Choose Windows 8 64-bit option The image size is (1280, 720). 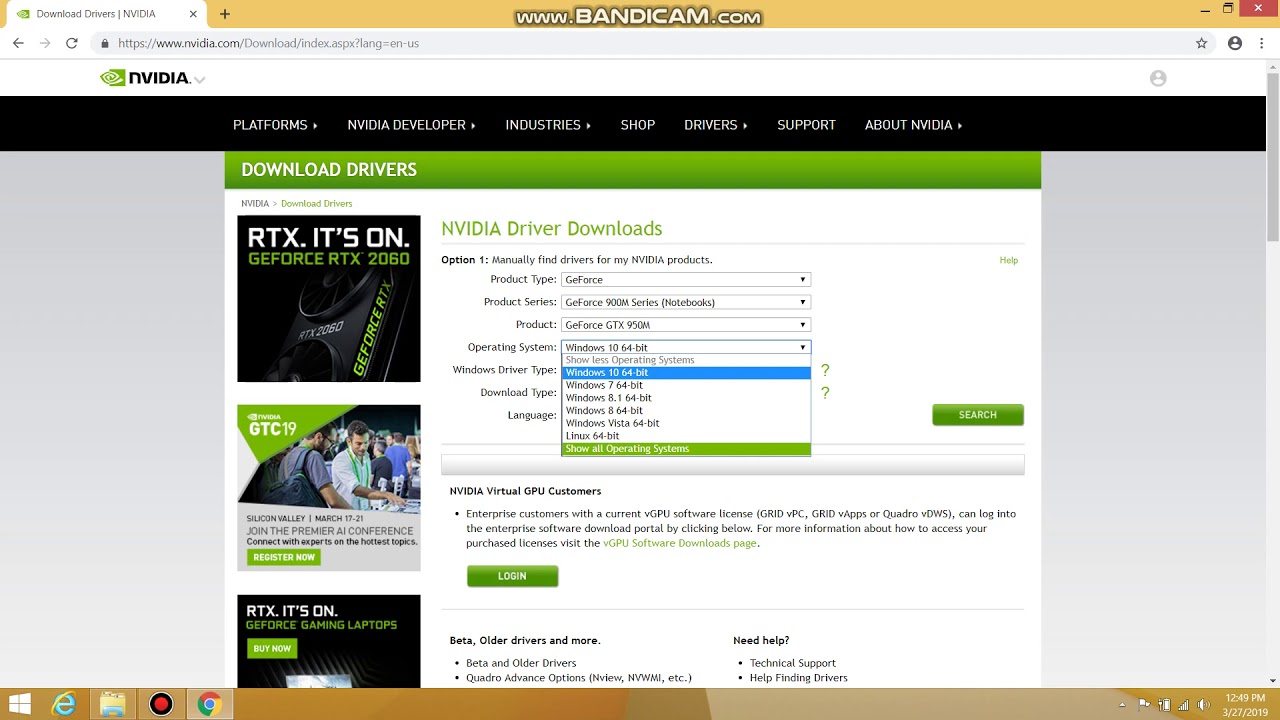(686, 411)
